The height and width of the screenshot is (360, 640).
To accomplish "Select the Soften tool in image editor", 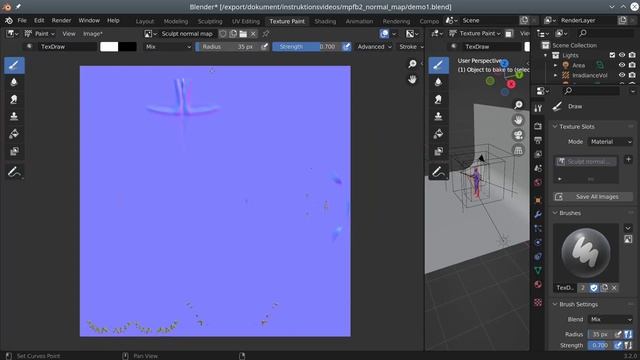I will [14, 82].
